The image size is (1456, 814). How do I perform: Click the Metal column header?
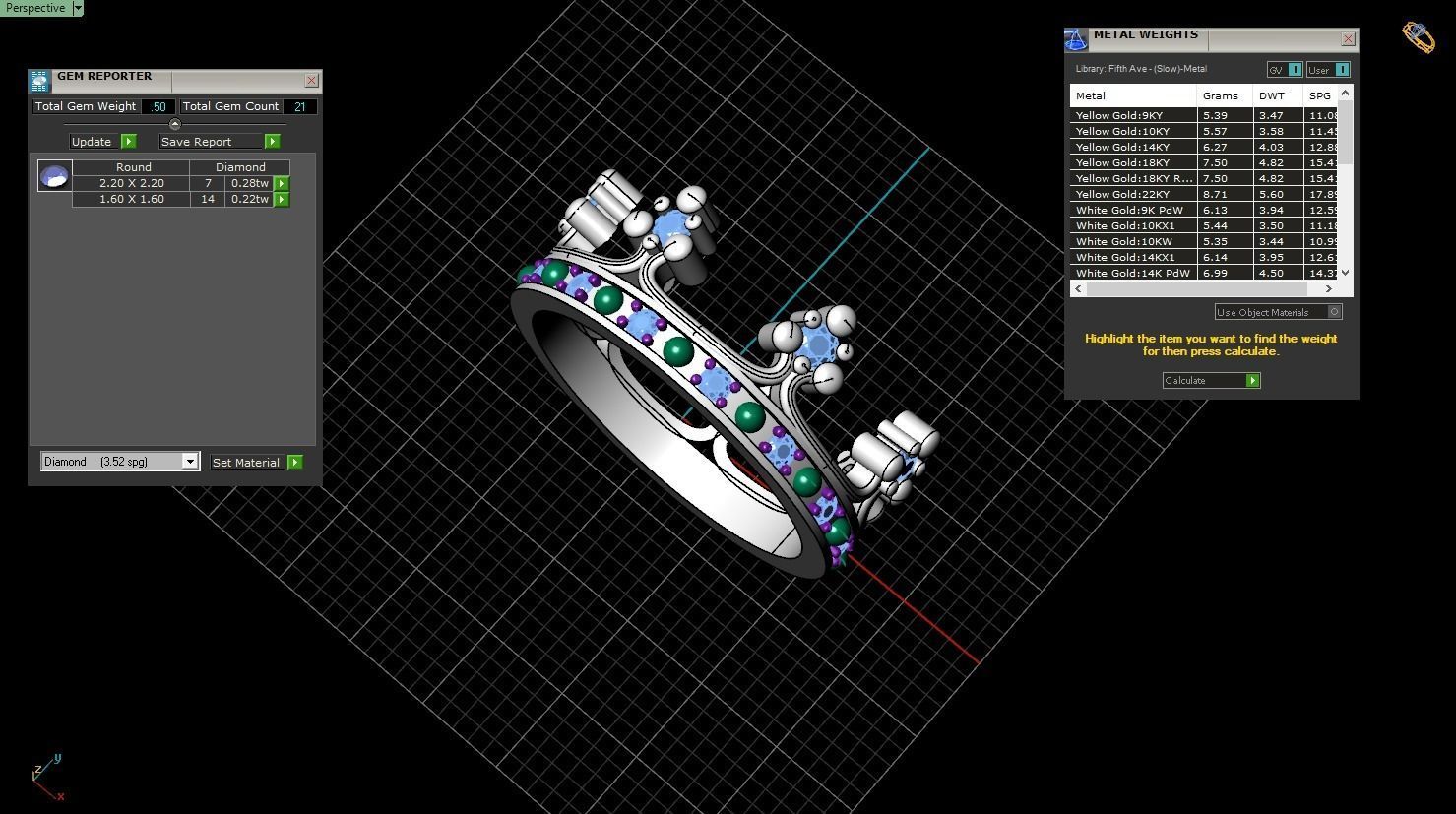(x=1133, y=96)
